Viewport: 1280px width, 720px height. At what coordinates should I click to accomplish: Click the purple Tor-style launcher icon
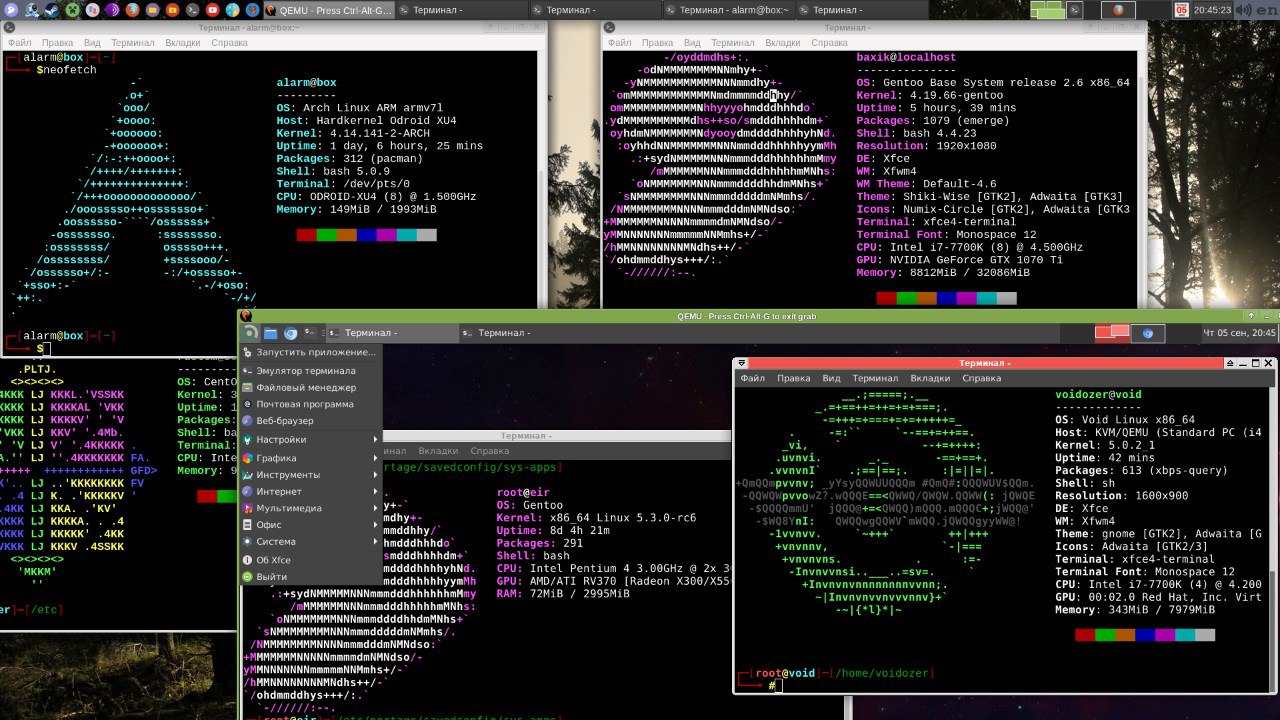point(112,10)
